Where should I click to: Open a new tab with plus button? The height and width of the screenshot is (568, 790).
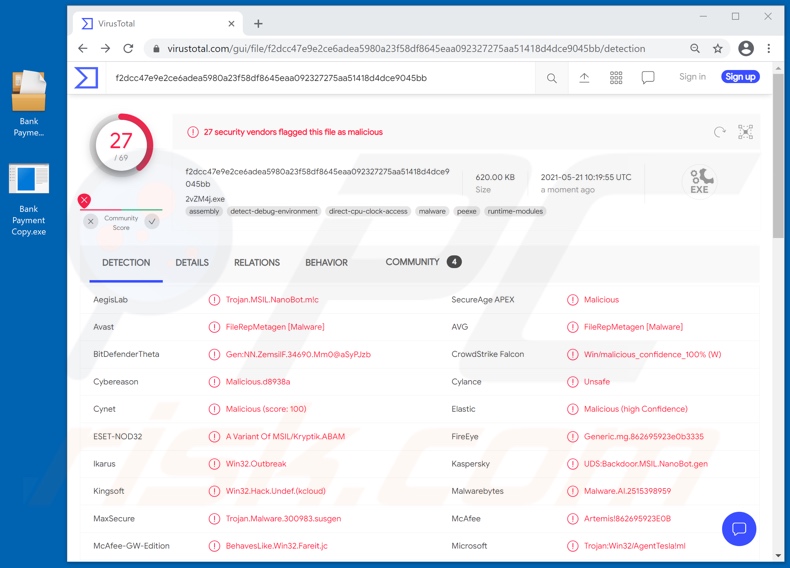point(258,24)
